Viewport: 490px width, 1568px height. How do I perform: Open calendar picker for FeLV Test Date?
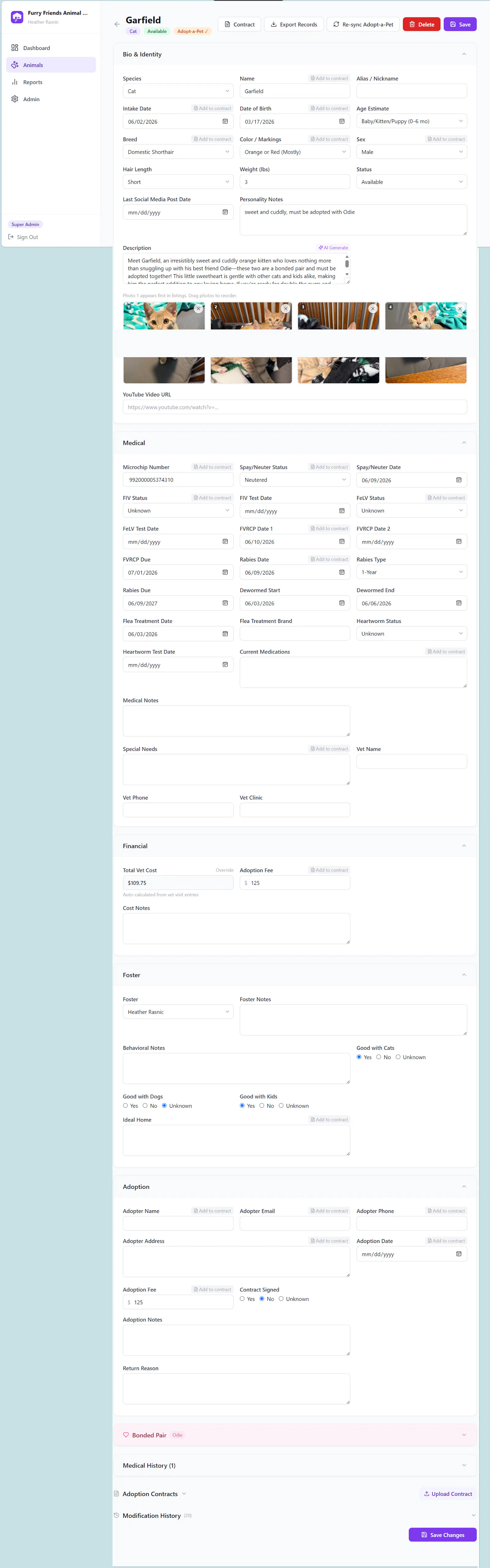point(225,542)
